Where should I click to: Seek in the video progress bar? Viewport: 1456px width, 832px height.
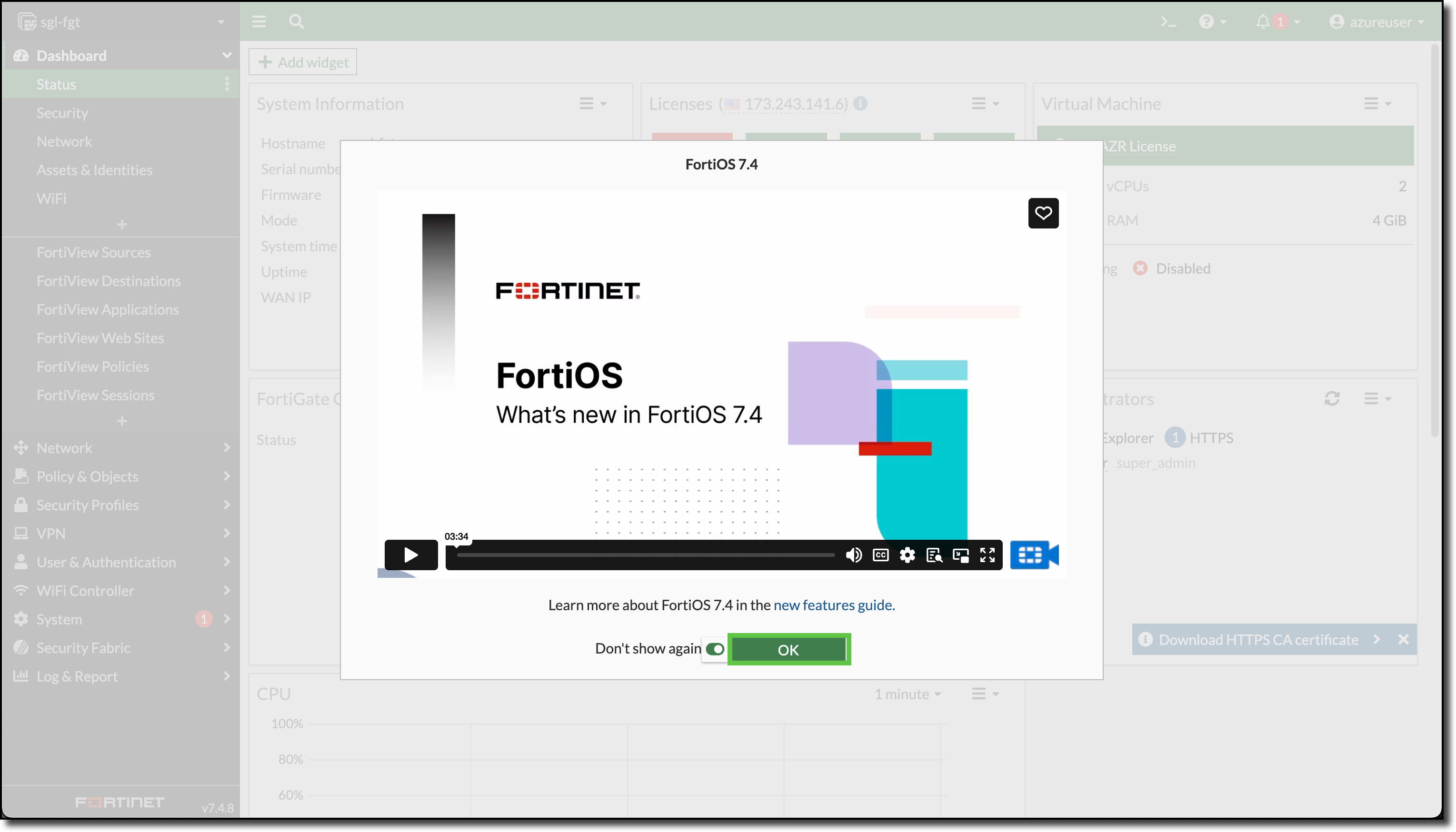[x=646, y=555]
